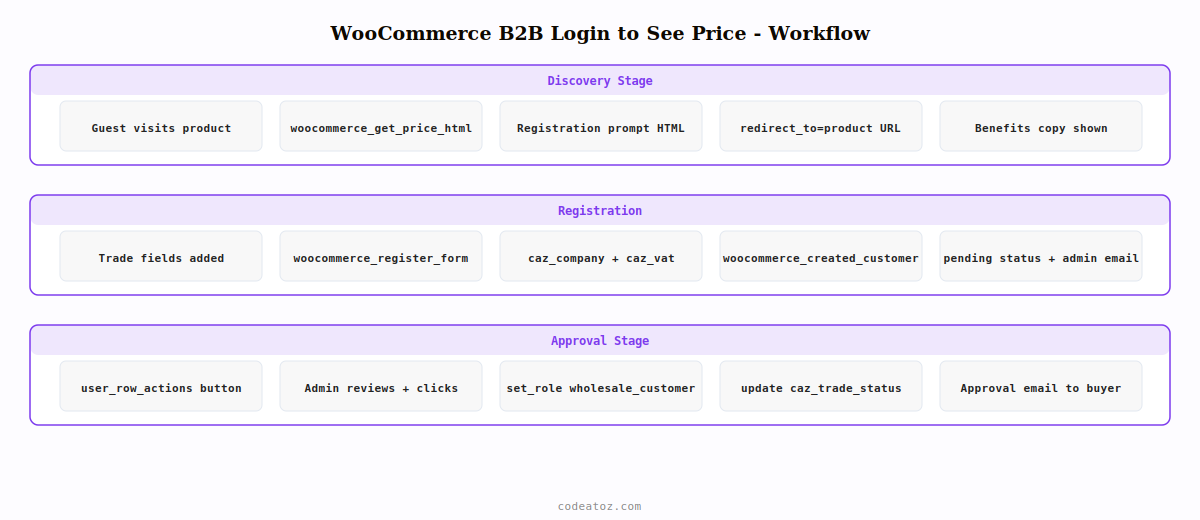Select the woocommerce_get_price_html step
Image resolution: width=1200 pixels, height=520 pixels.
[x=381, y=126]
